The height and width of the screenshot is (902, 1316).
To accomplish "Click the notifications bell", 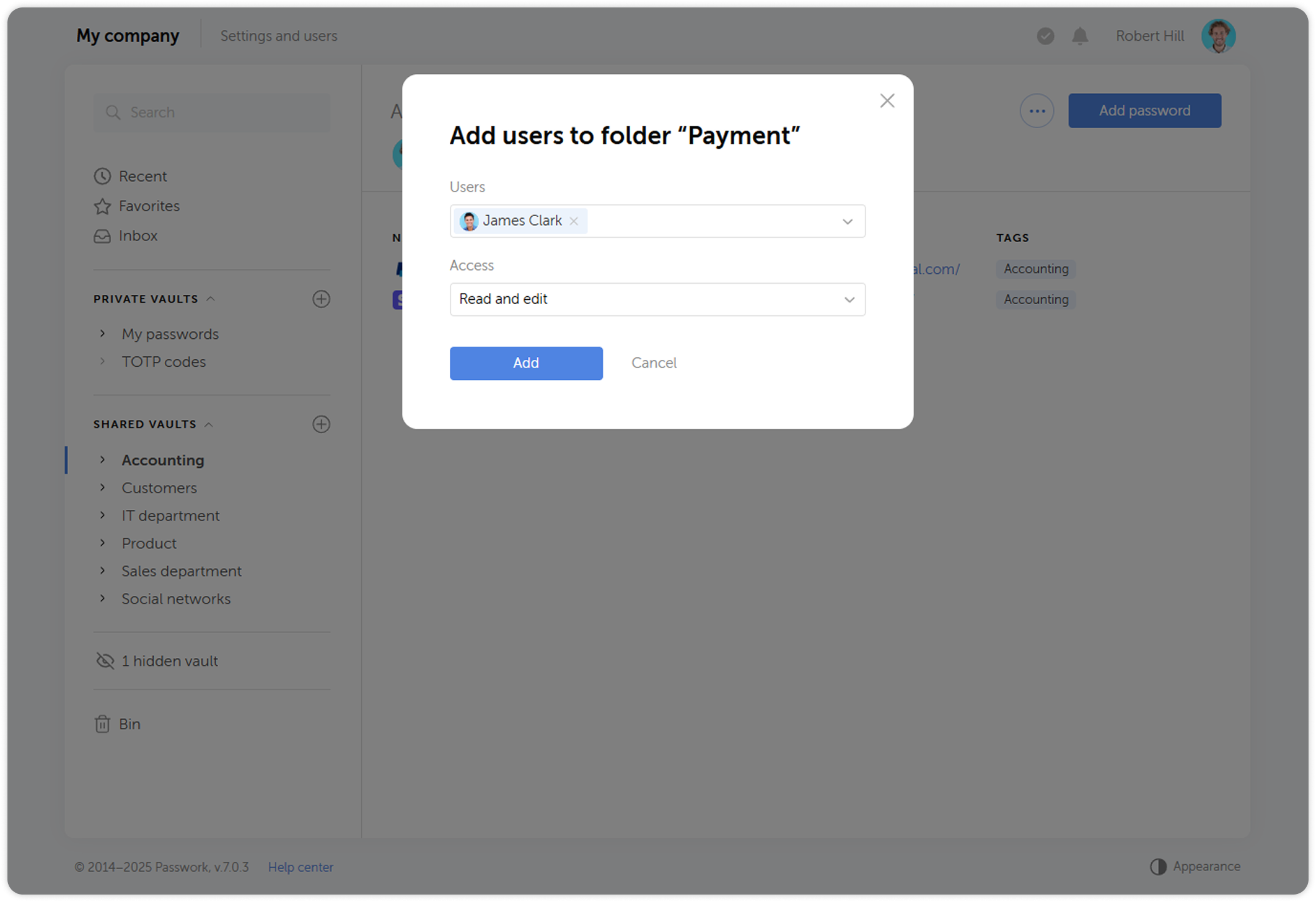I will pos(1079,36).
